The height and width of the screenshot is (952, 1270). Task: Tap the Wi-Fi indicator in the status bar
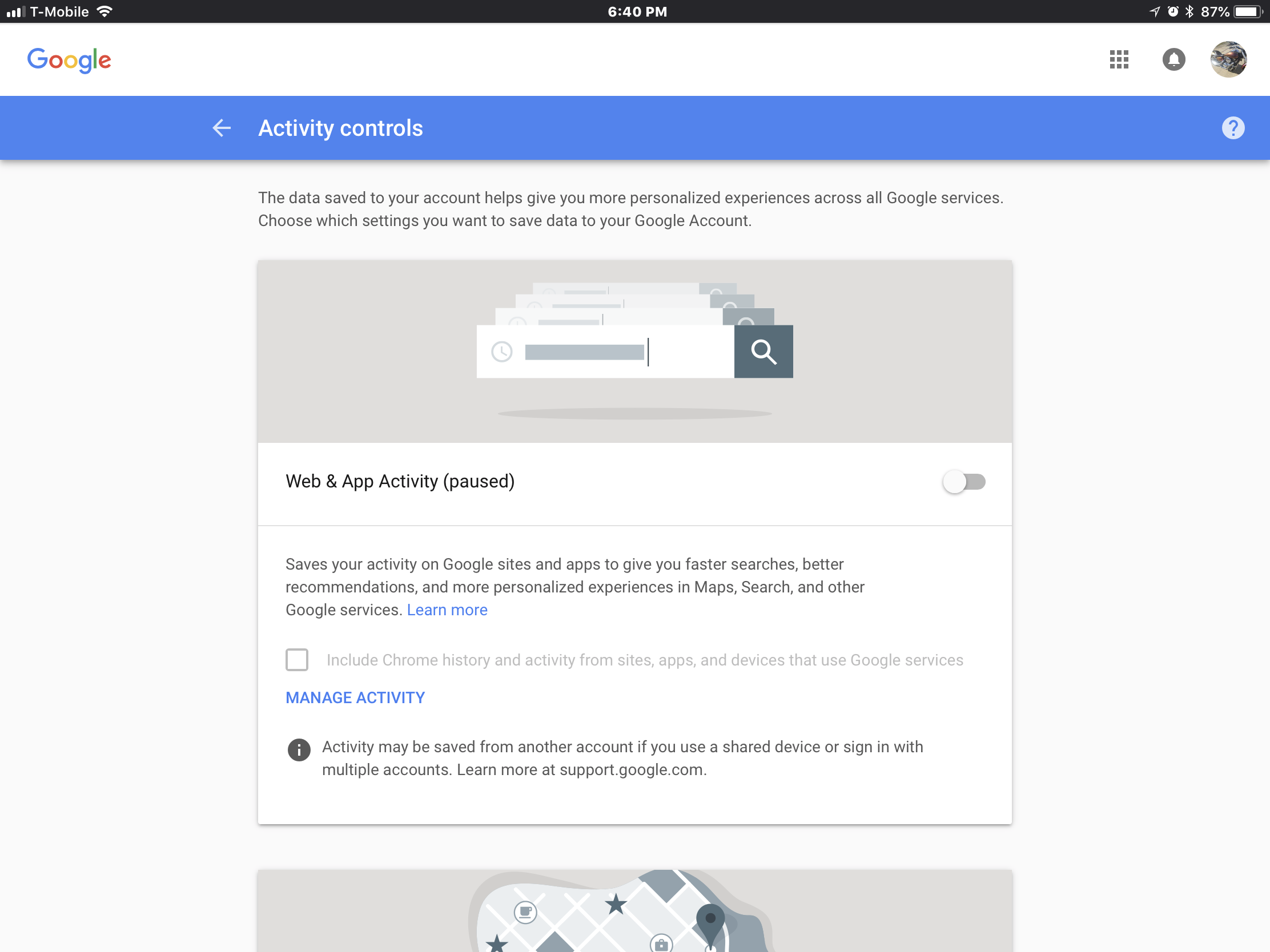click(x=105, y=11)
